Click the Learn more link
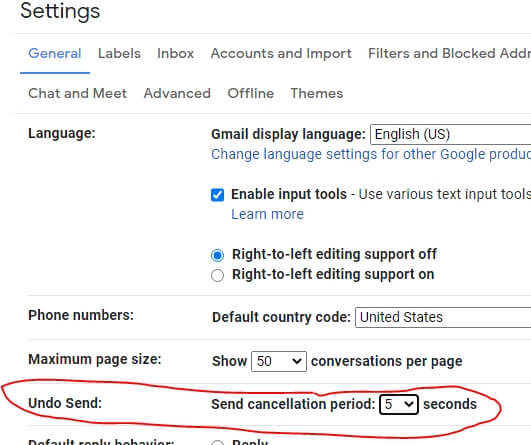Image resolution: width=531 pixels, height=445 pixels. tap(268, 214)
